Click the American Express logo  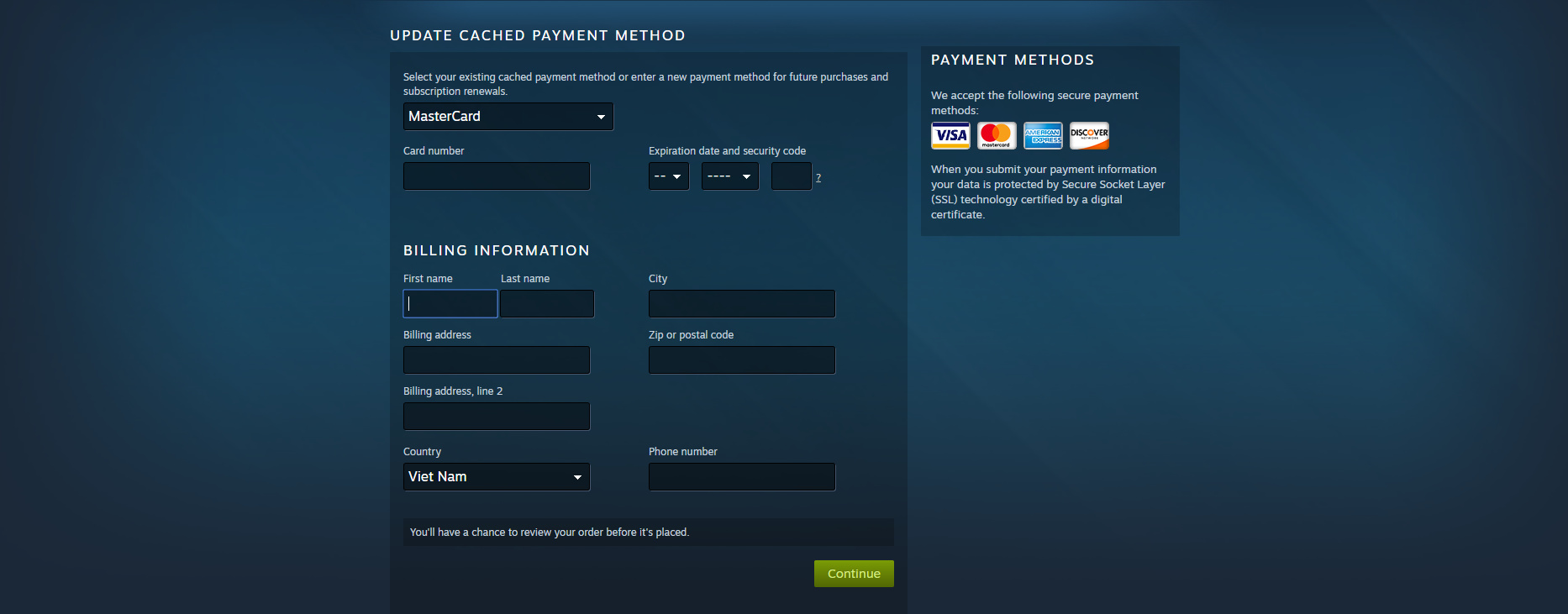tap(1043, 135)
